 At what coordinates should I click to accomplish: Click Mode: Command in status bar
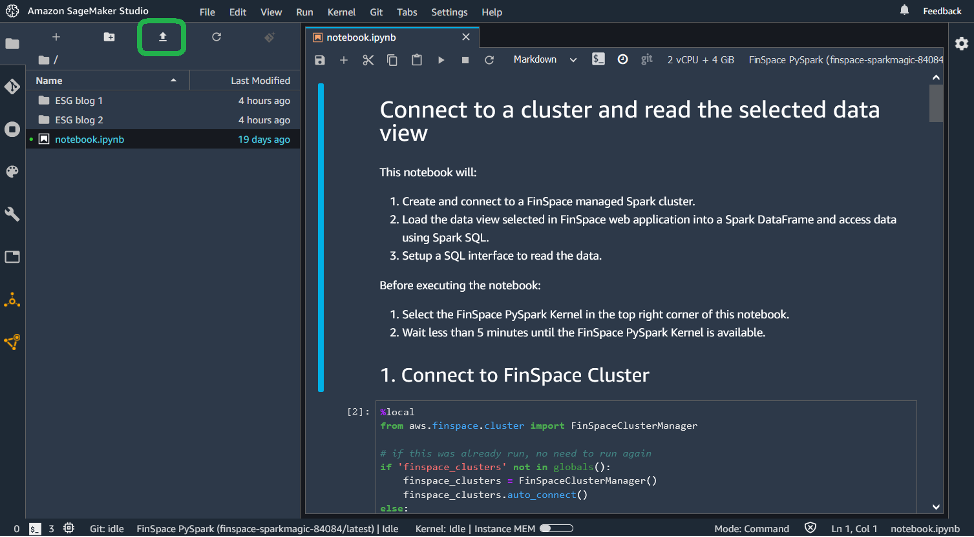click(x=752, y=529)
